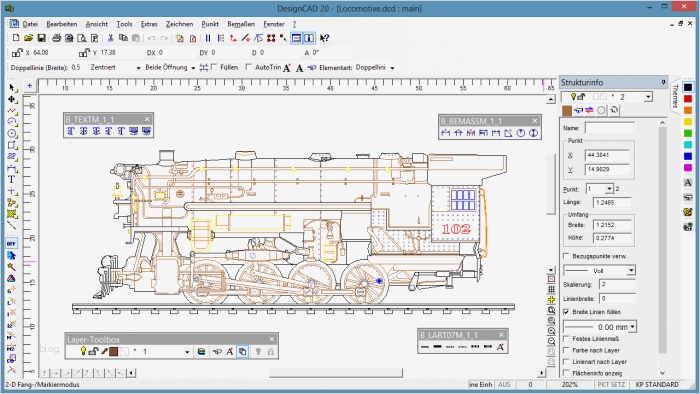Close the B_TEXTM_1_1 toolbox
Image resolution: width=700 pixels, height=394 pixels.
click(x=147, y=119)
